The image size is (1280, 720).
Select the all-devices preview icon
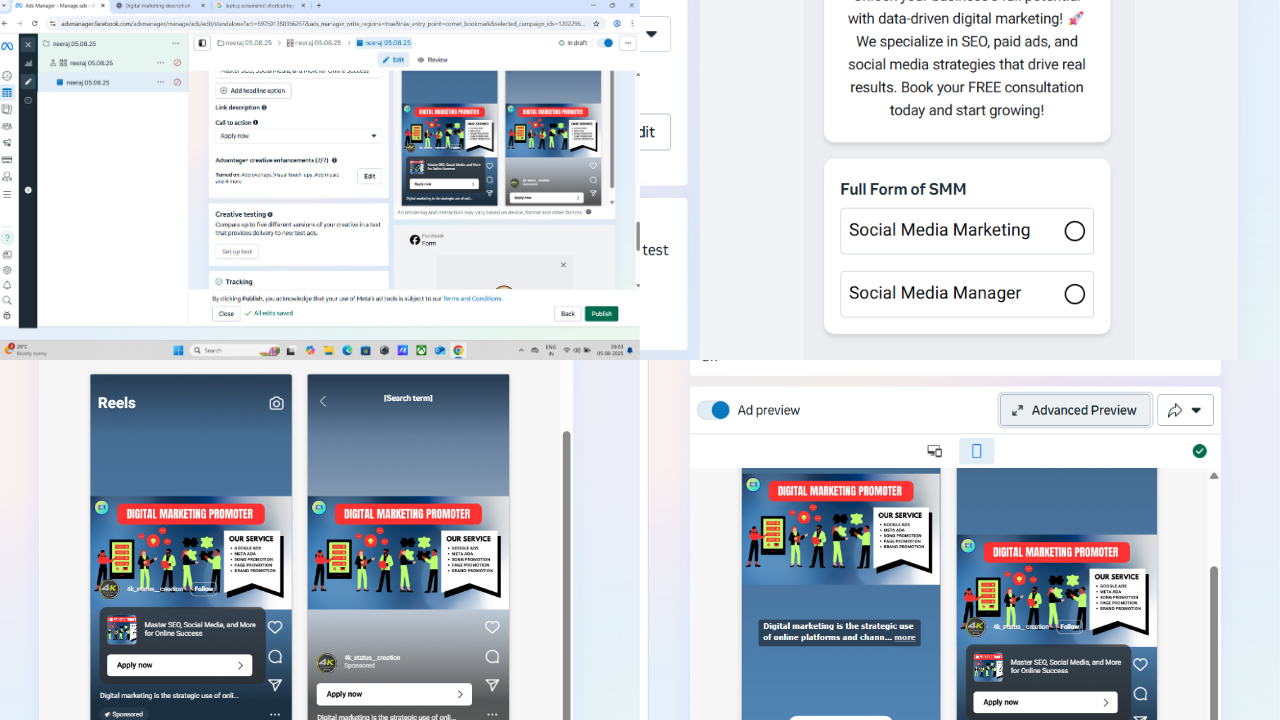point(934,451)
